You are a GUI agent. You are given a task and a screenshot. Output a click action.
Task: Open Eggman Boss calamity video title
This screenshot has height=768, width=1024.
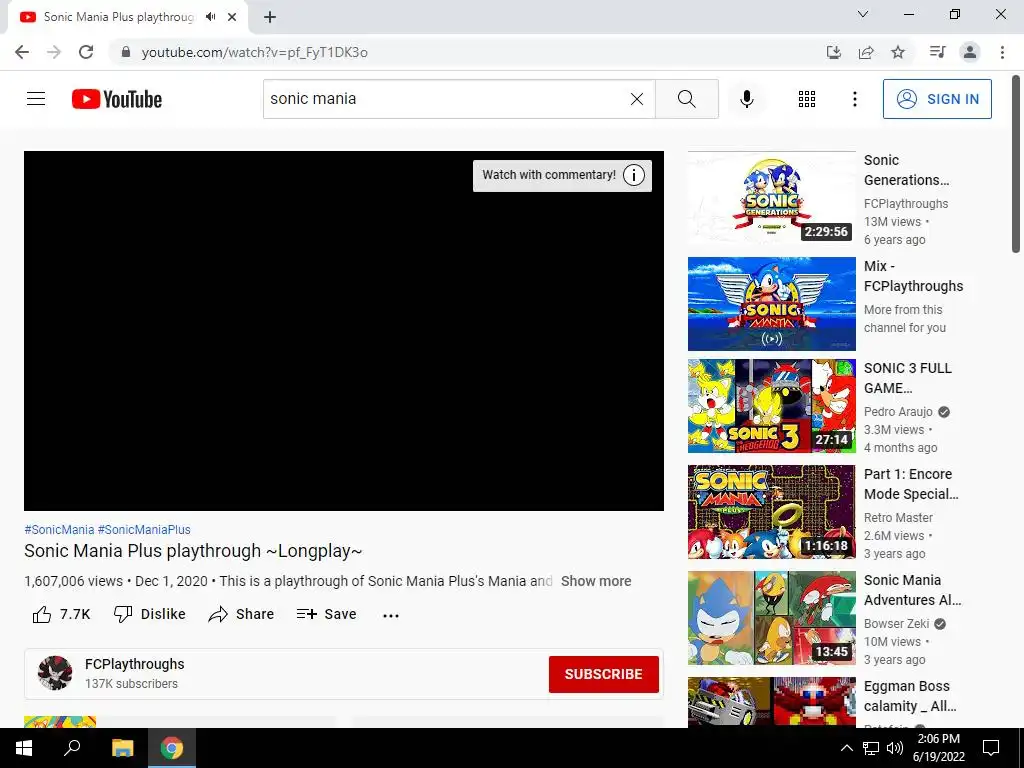[910, 696]
